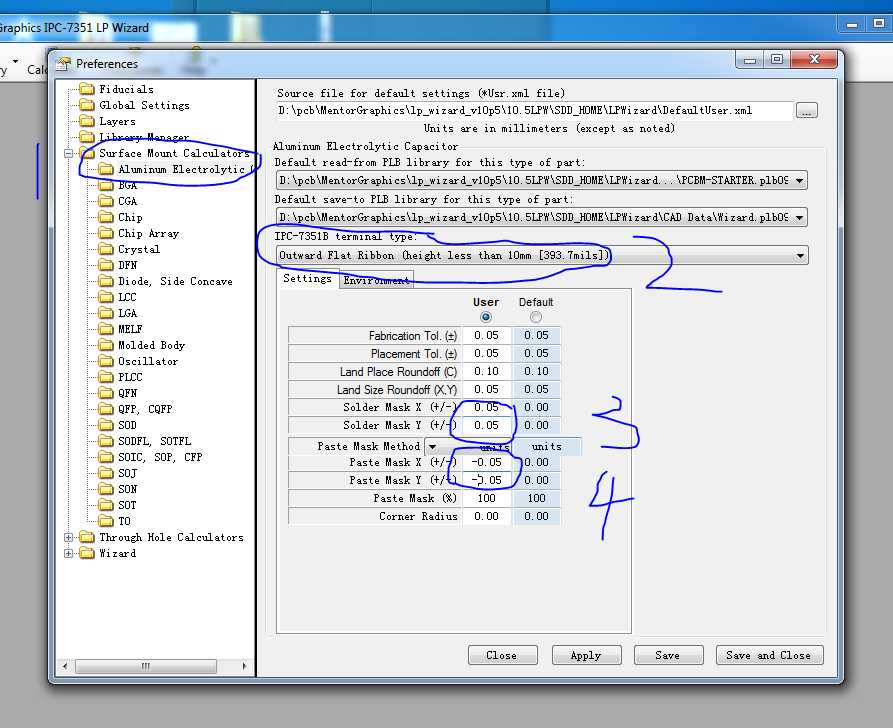Select the User settings radio button
893x728 pixels.
click(x=485, y=317)
